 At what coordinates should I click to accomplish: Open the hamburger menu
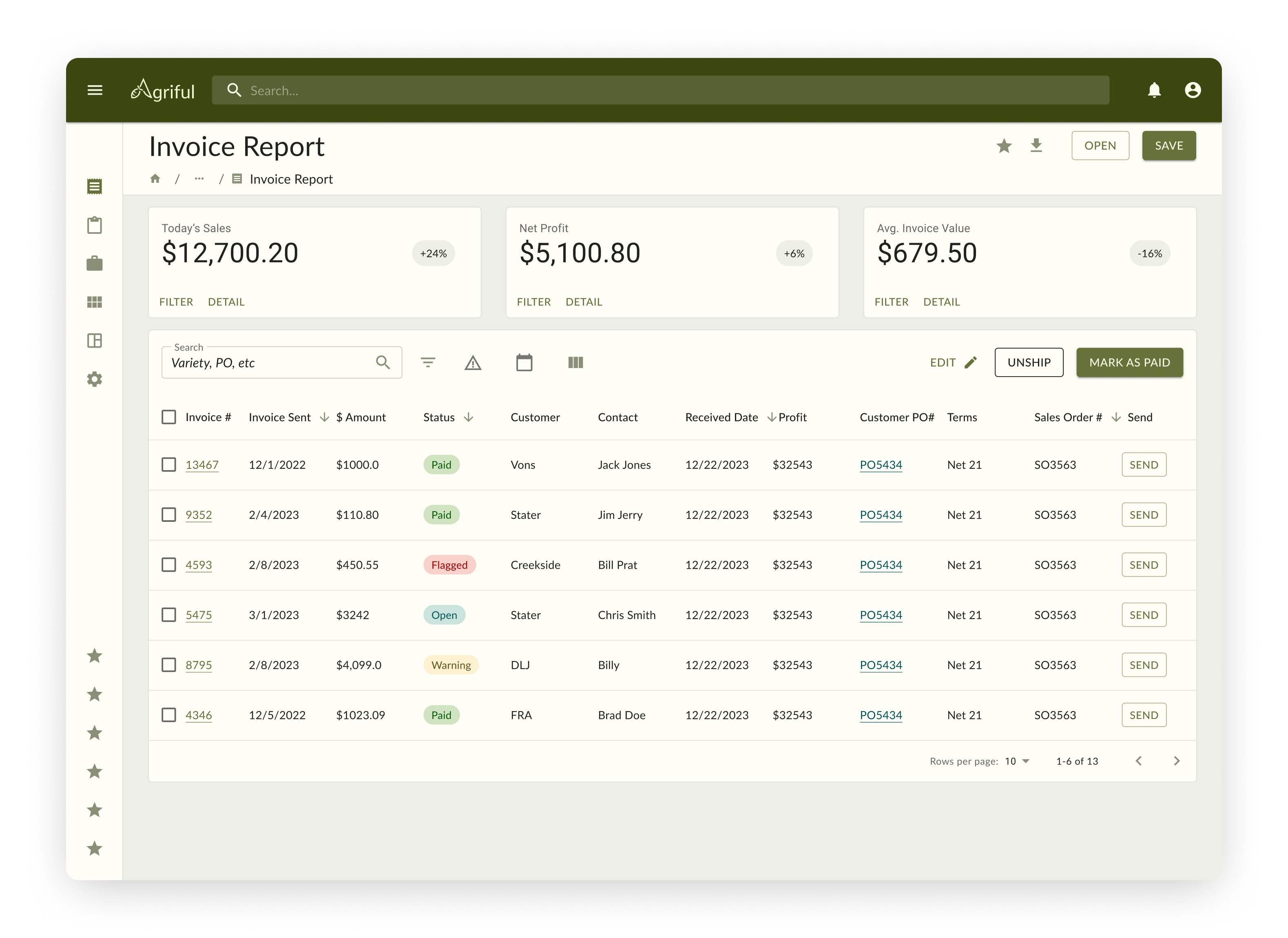pyautogui.click(x=95, y=90)
